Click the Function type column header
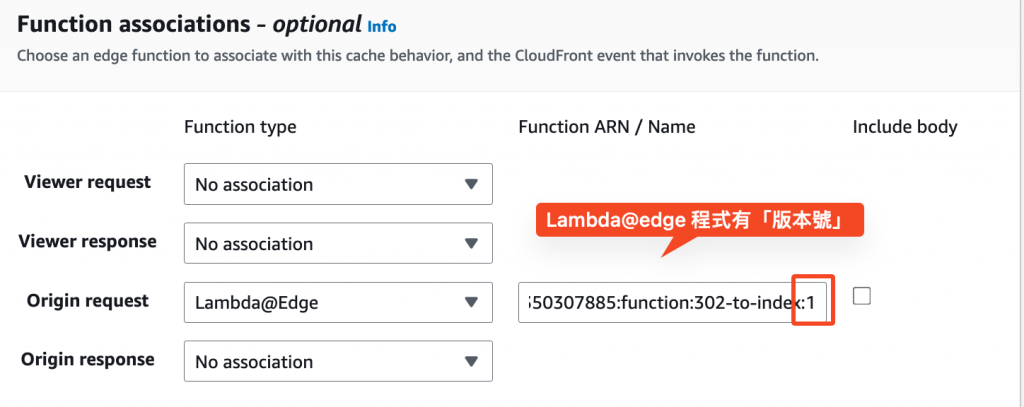This screenshot has height=407, width=1024. [x=240, y=127]
